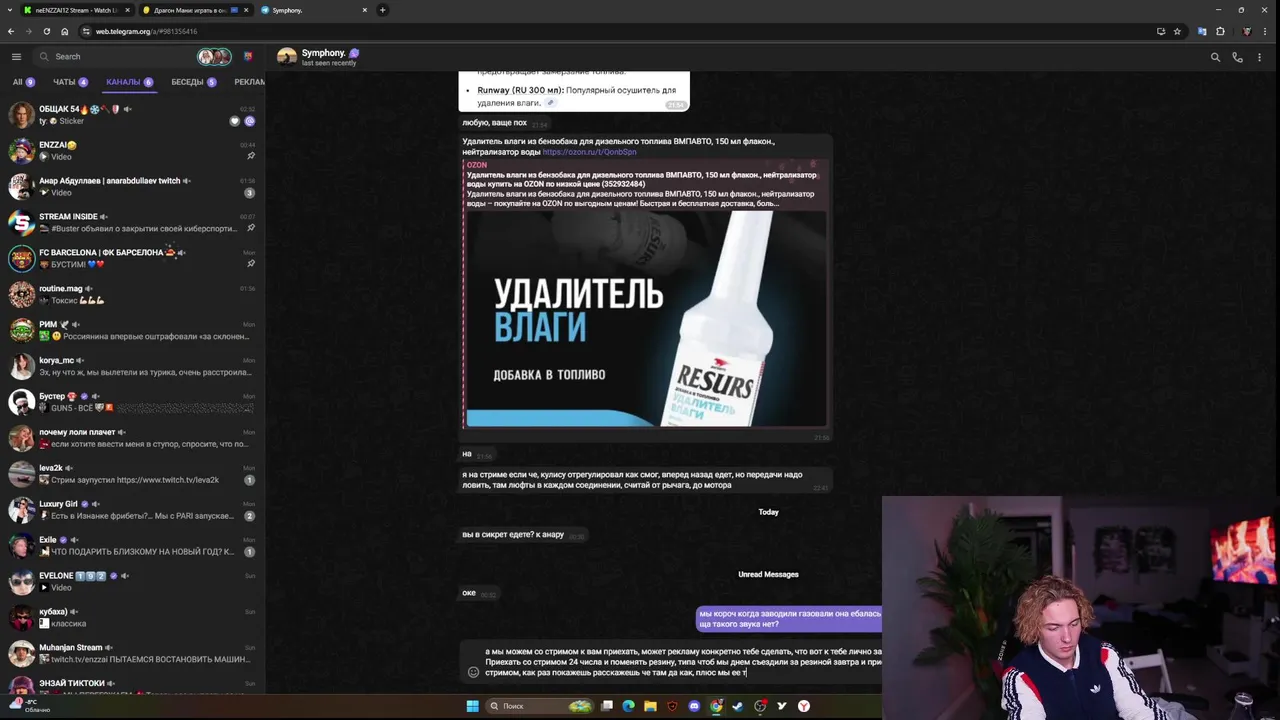
Task: Open routine.mag channel
Action: 132,294
